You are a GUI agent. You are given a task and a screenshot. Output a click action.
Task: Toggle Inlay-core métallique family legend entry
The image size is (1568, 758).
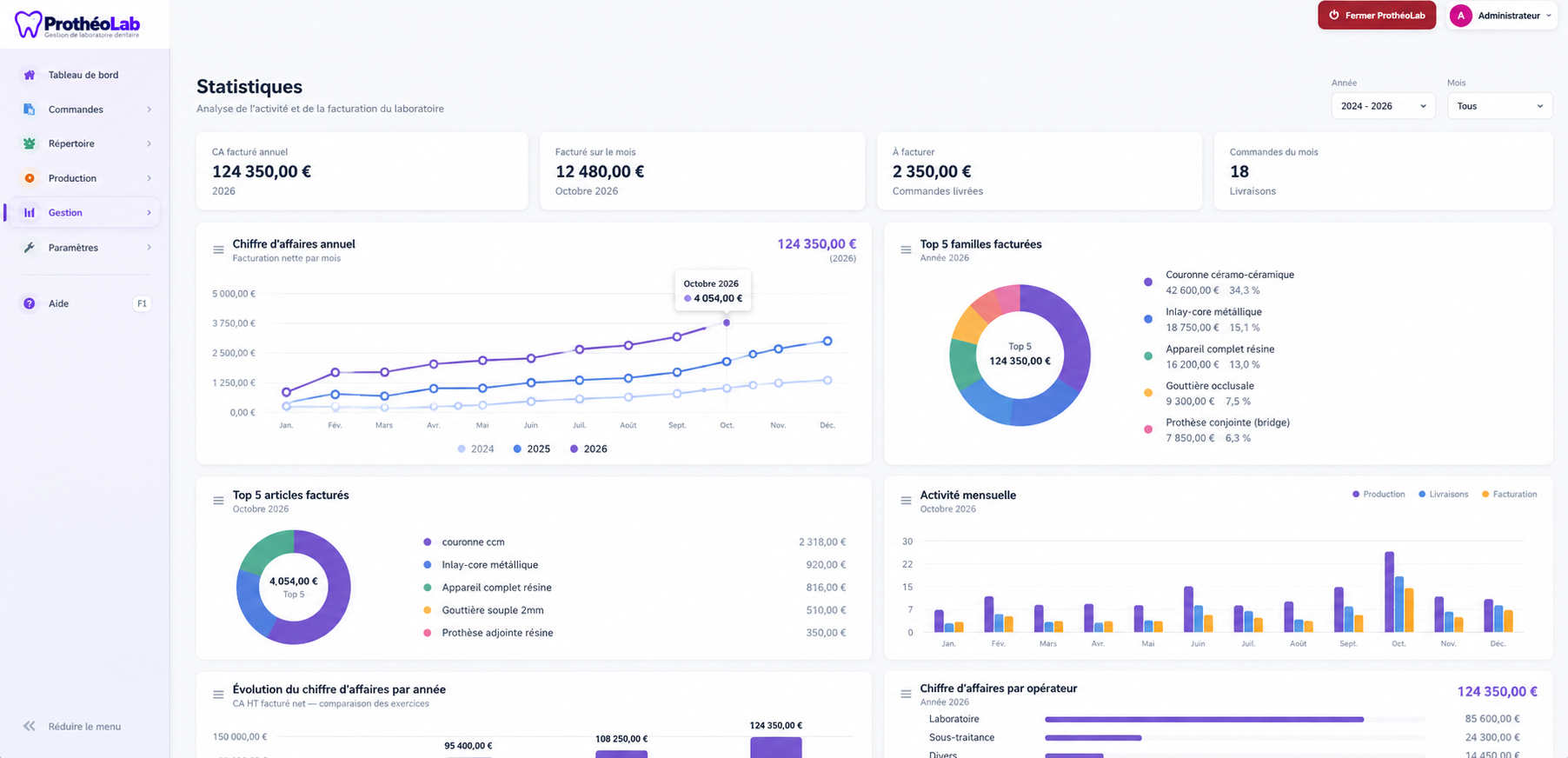(1203, 320)
